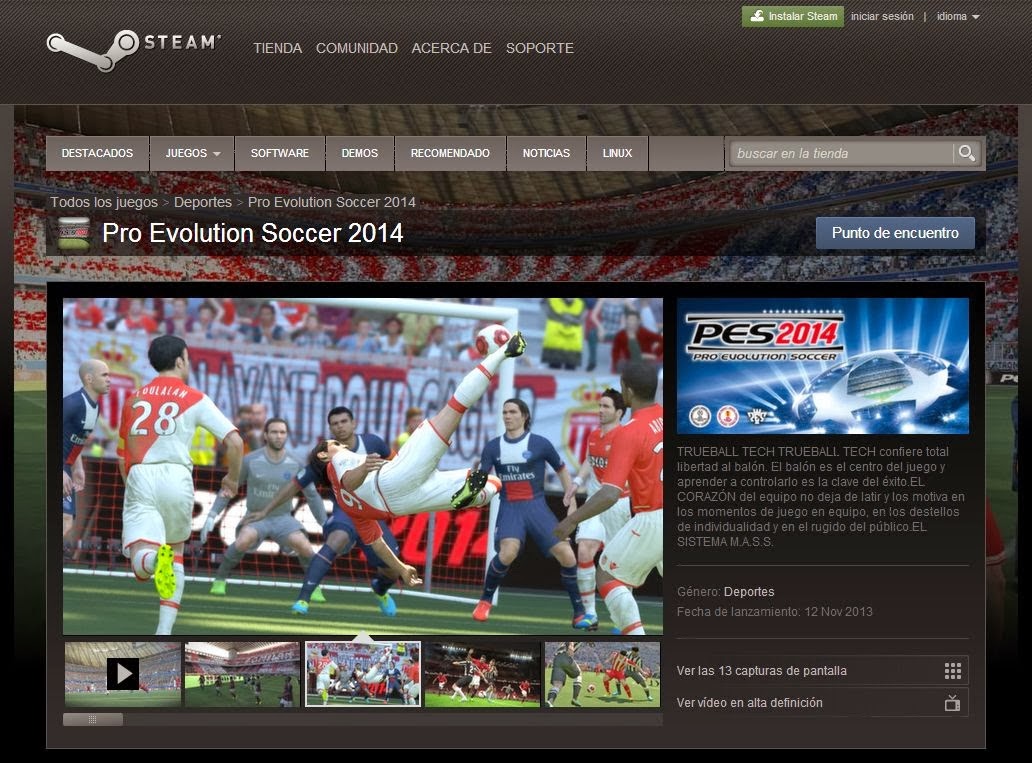Screen dimensions: 1032x763
Task: Click the Punto de encuentro button
Action: (894, 232)
